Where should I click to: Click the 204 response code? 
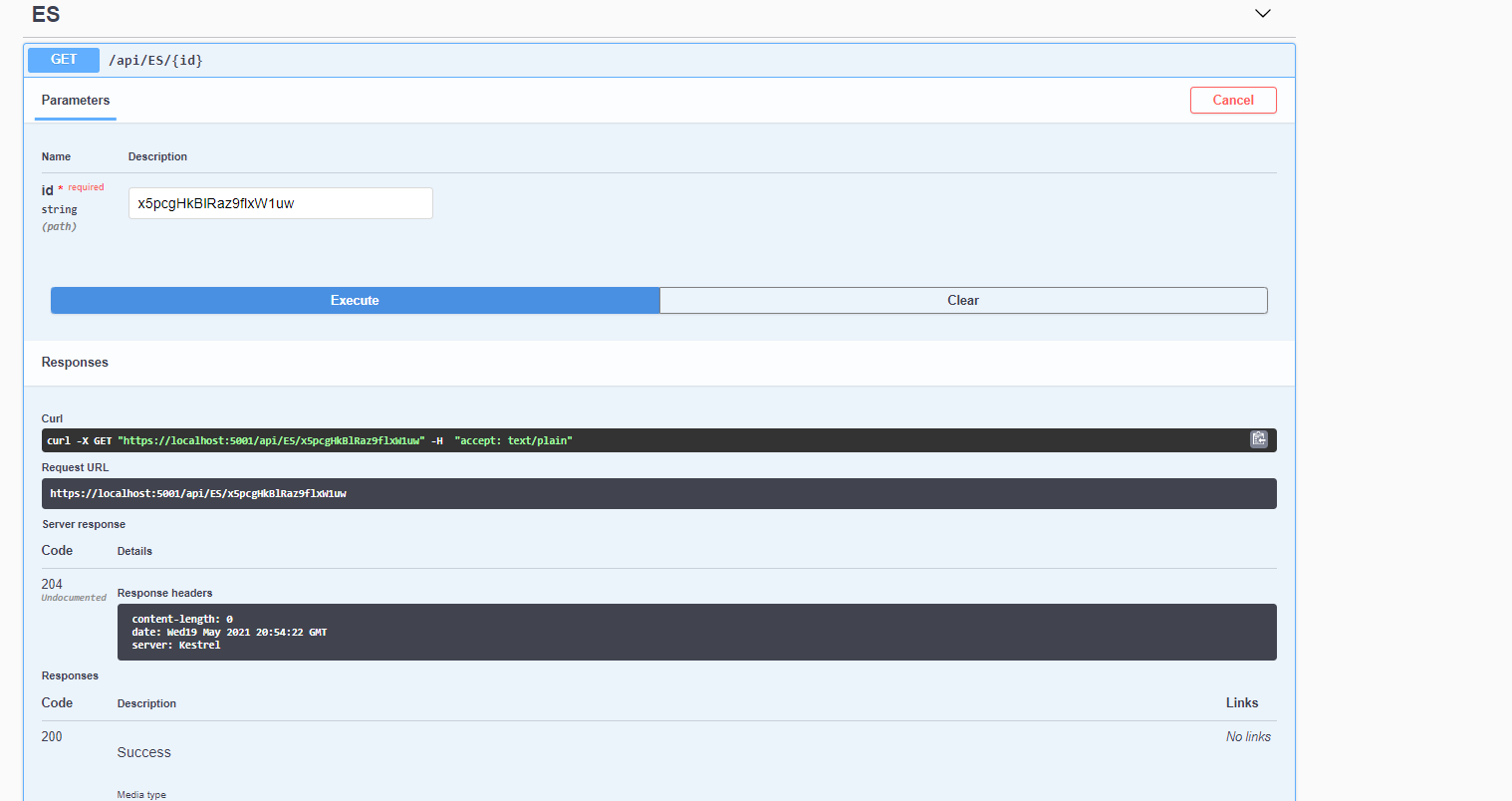pyautogui.click(x=52, y=585)
